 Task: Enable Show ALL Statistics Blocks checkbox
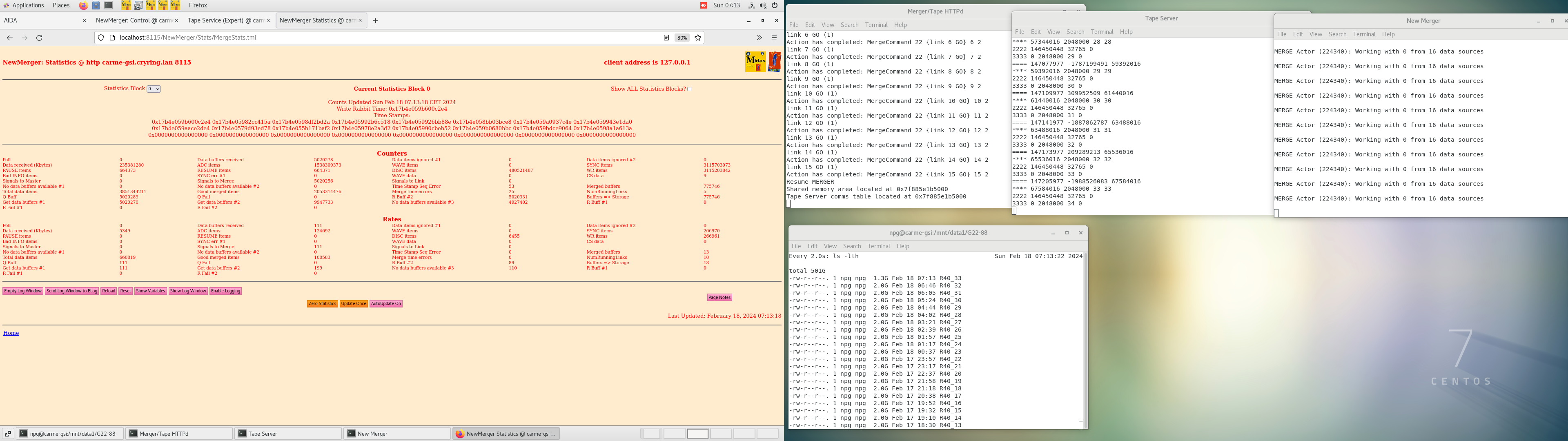[689, 89]
